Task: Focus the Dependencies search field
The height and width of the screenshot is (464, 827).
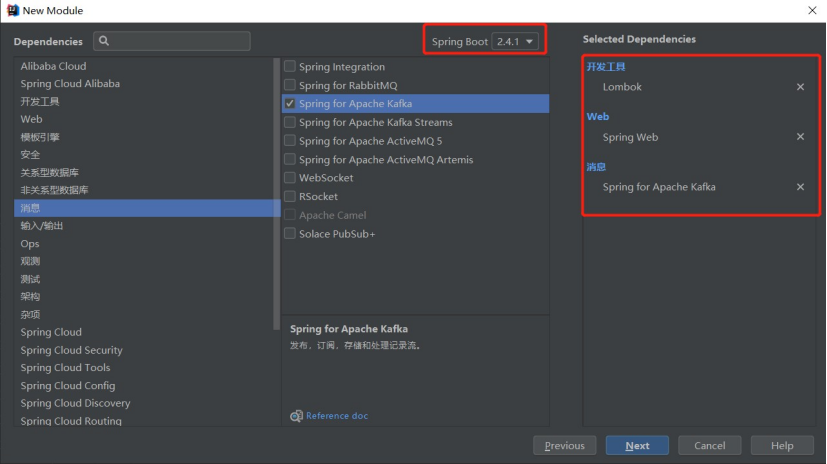Action: point(172,41)
